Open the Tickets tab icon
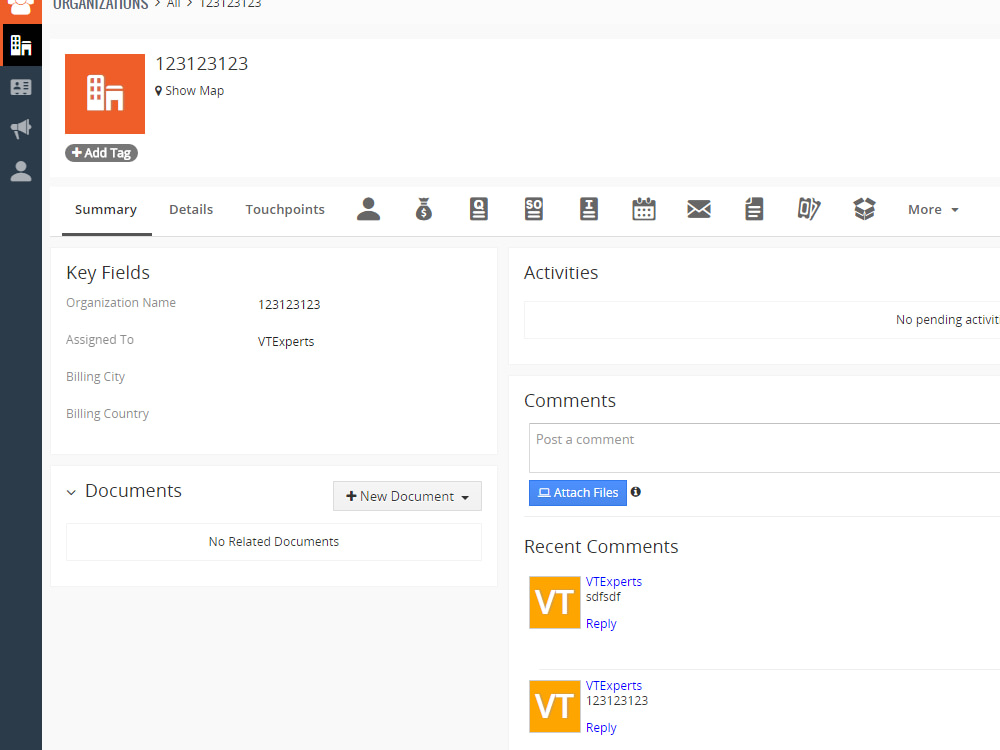 pos(809,209)
